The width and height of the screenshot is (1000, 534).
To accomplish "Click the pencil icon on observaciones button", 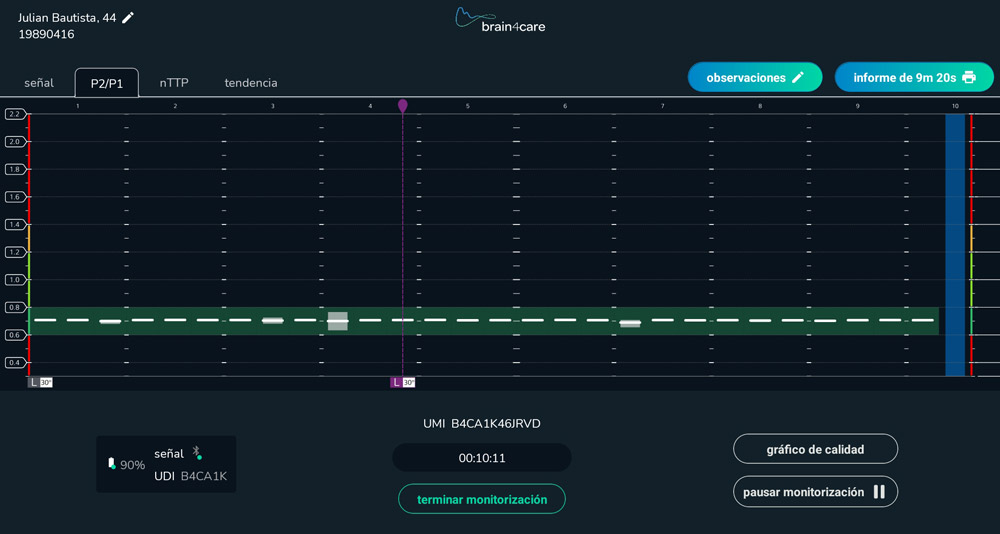I will click(x=798, y=77).
